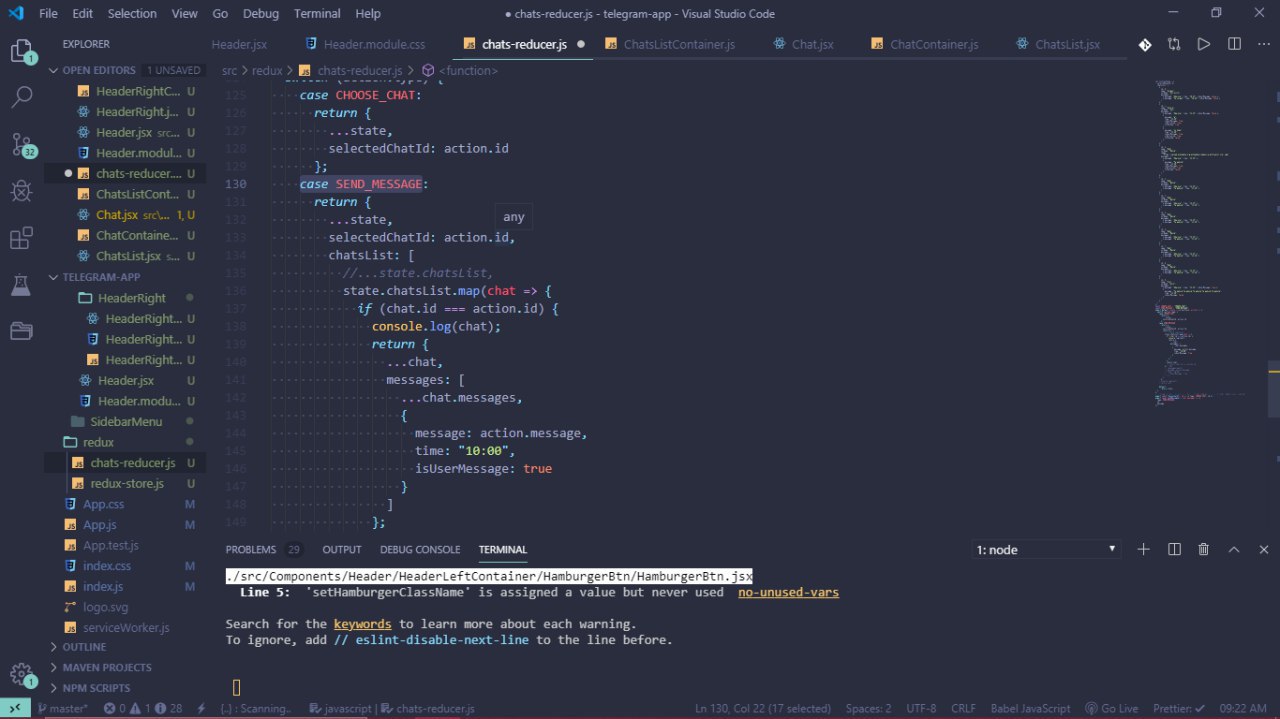The width and height of the screenshot is (1280, 719).
Task: Click the no-unused-vars link in terminal
Action: click(788, 592)
